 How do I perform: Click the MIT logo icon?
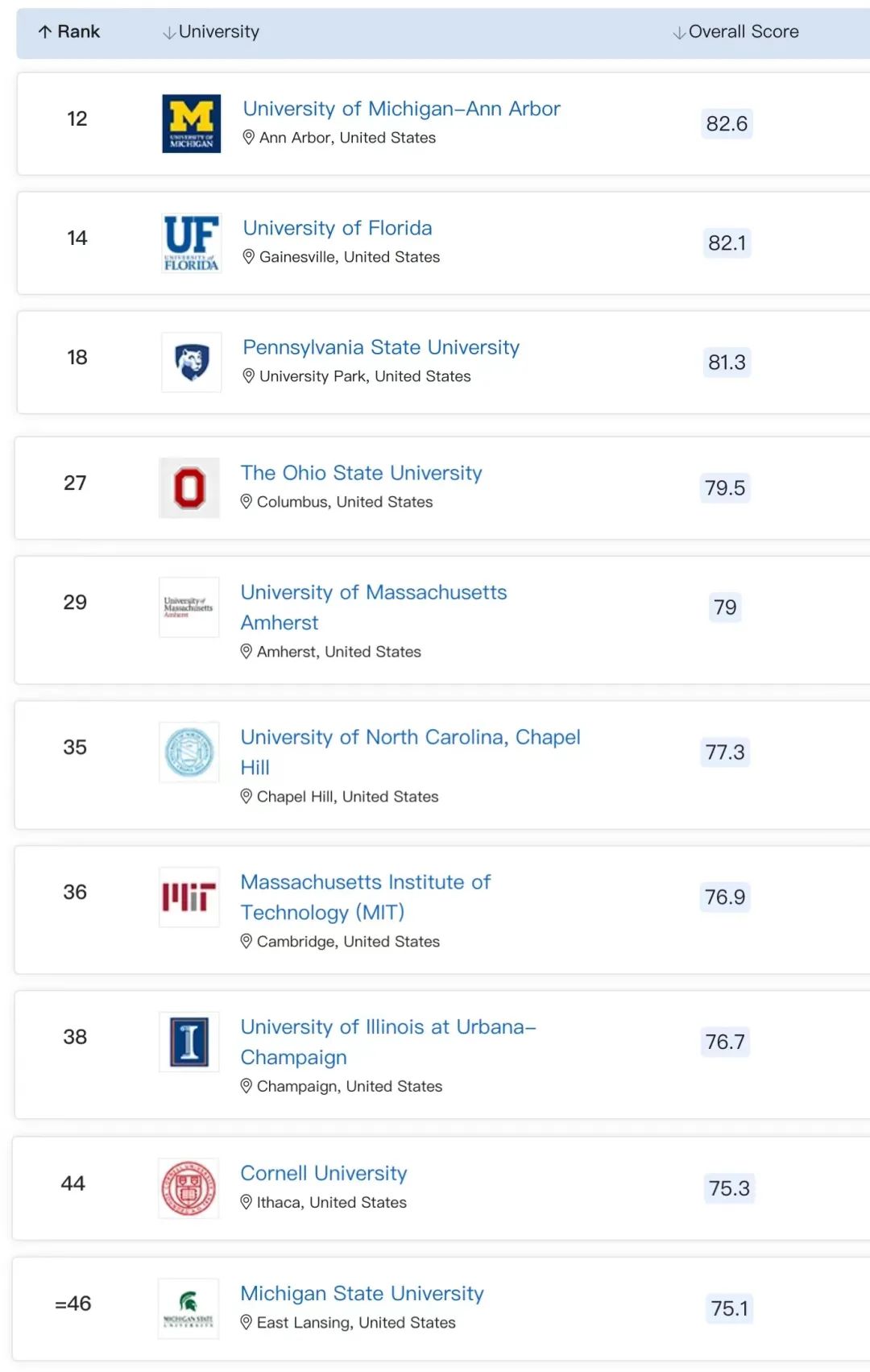pyautogui.click(x=189, y=897)
